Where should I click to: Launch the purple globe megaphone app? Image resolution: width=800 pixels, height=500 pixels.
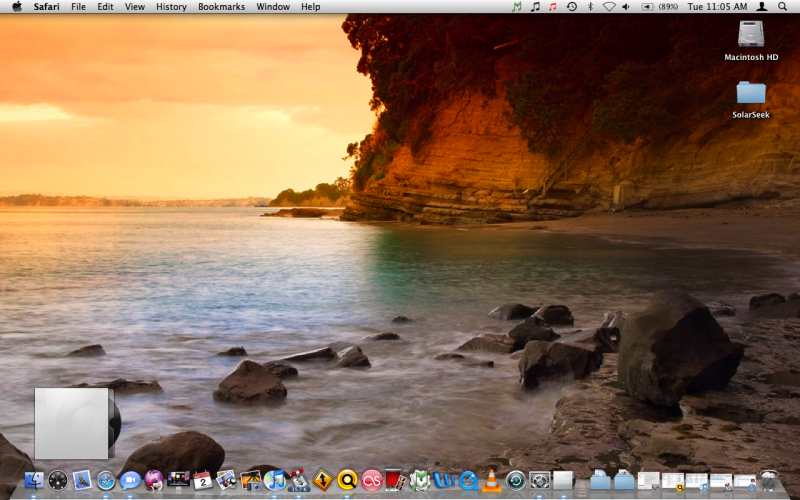point(154,480)
